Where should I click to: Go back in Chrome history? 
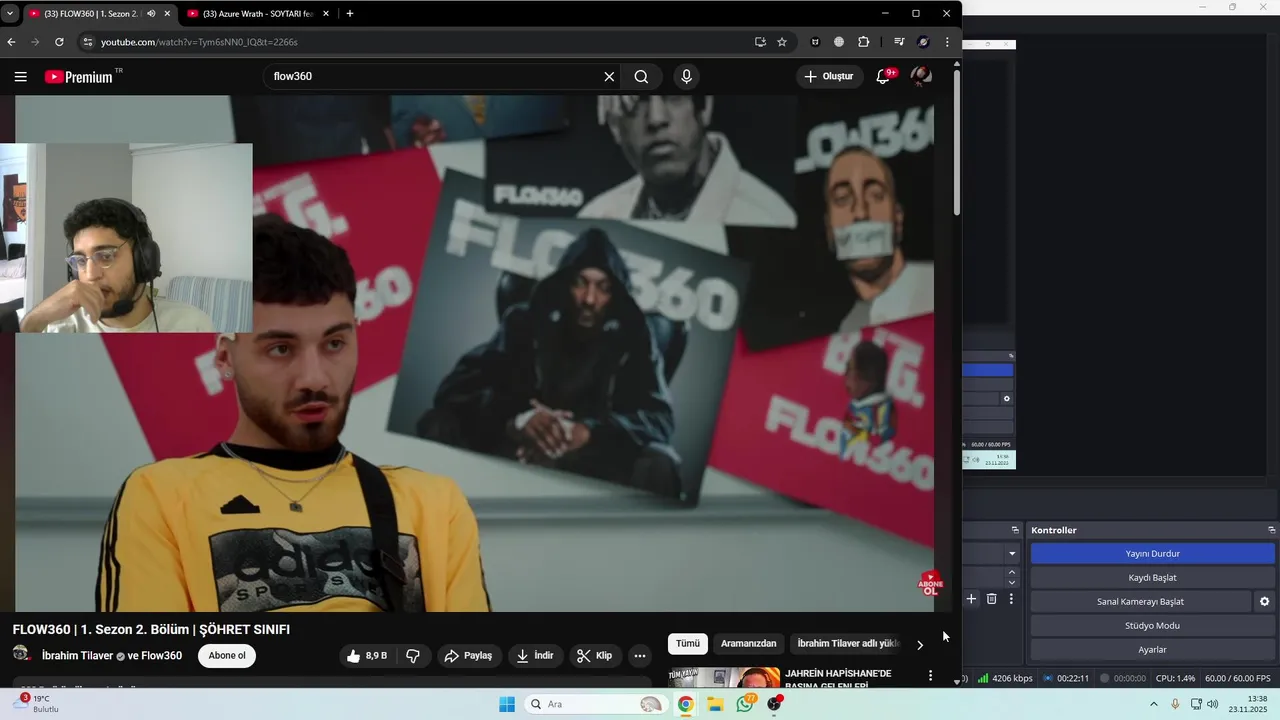coord(11,42)
